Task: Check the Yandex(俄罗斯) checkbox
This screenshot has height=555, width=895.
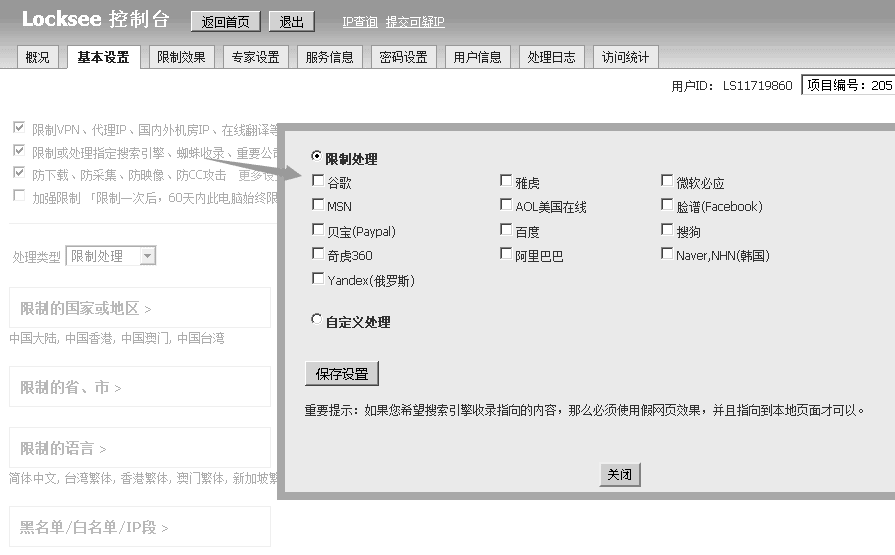Action: click(318, 278)
